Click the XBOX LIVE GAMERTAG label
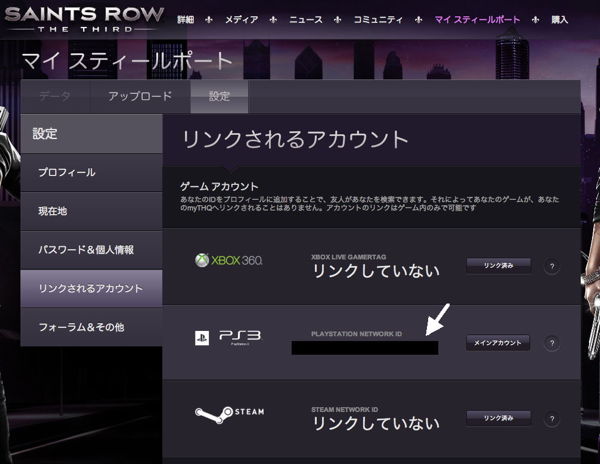Screen dimensions: 600x464 [349, 257]
